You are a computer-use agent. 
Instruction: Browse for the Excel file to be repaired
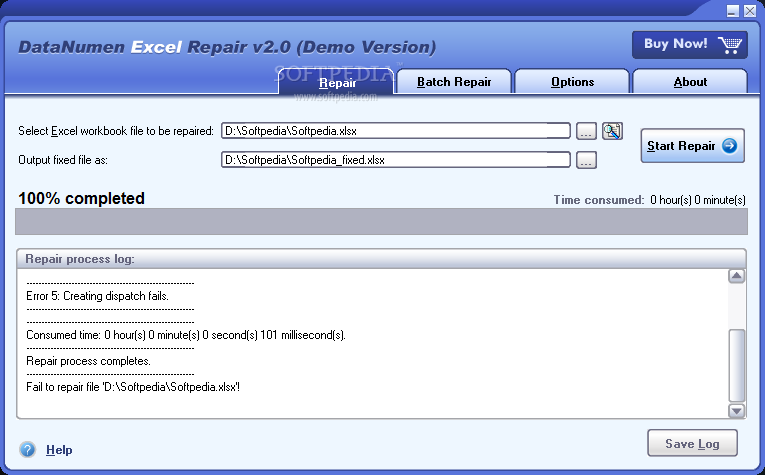tap(586, 131)
